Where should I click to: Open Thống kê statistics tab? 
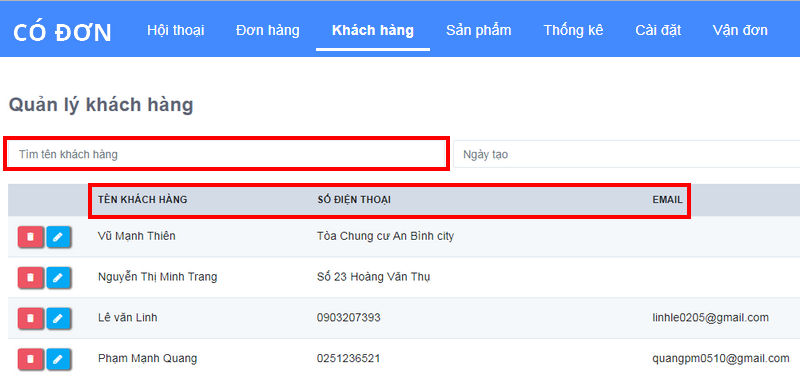coord(573,30)
